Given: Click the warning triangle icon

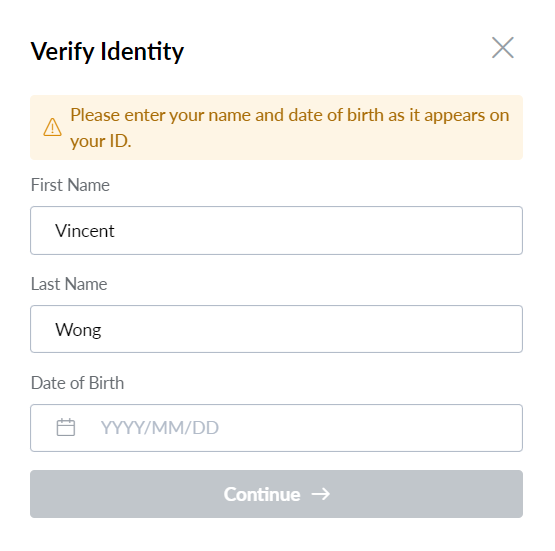Looking at the screenshot, I should [x=52, y=127].
